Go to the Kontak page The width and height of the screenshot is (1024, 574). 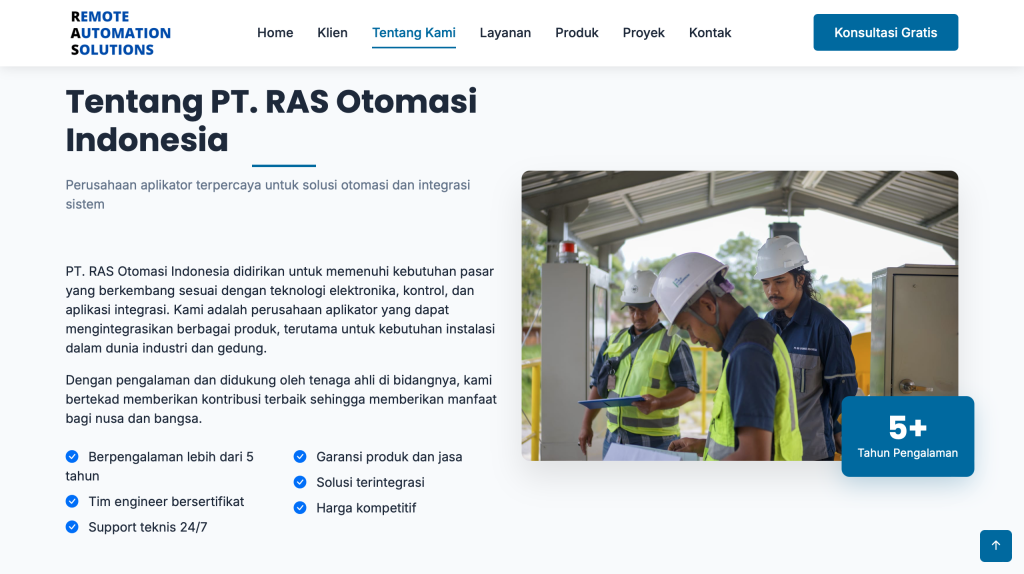710,33
